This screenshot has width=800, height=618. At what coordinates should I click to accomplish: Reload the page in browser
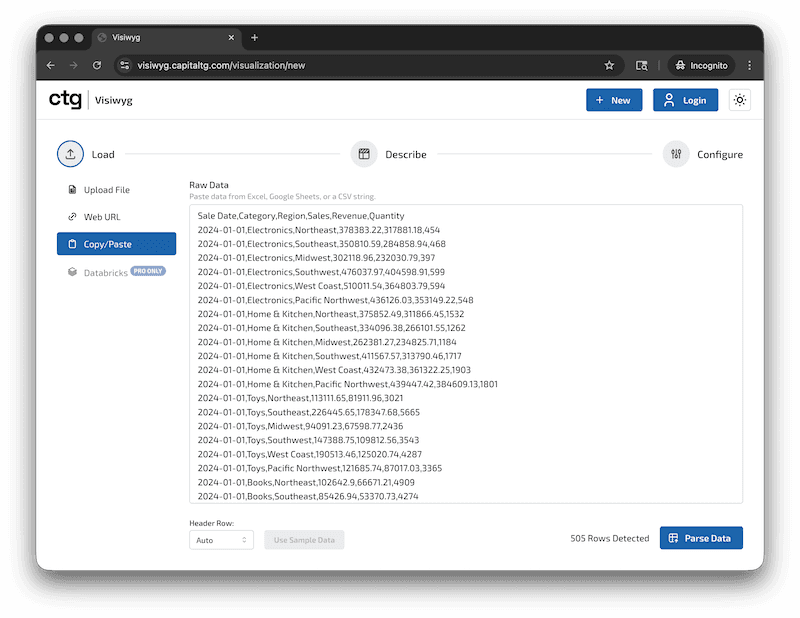click(97, 65)
